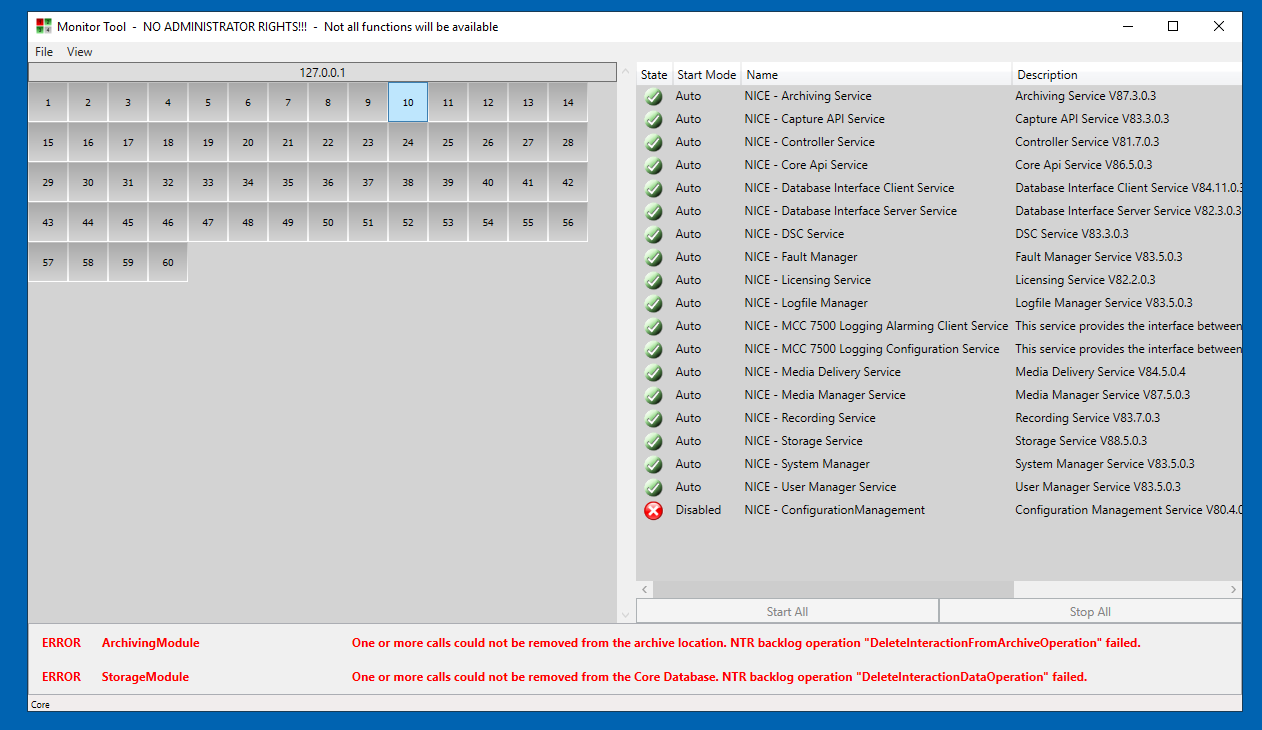Click the Disabled start mode cell
1262x730 pixels.
tap(698, 510)
